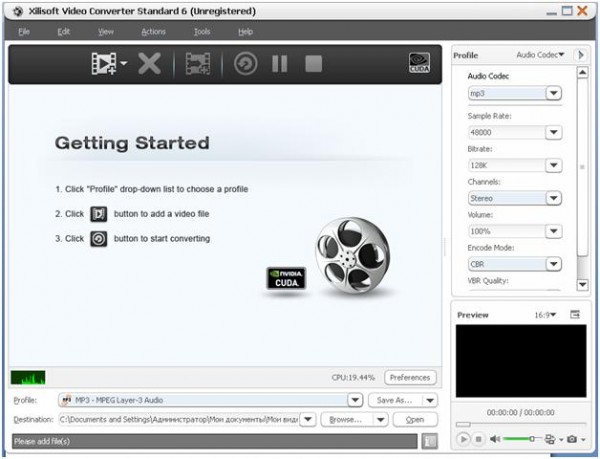Click the 00:00:00 / 00:00:00 time display
The height and width of the screenshot is (459, 600).
click(x=520, y=412)
